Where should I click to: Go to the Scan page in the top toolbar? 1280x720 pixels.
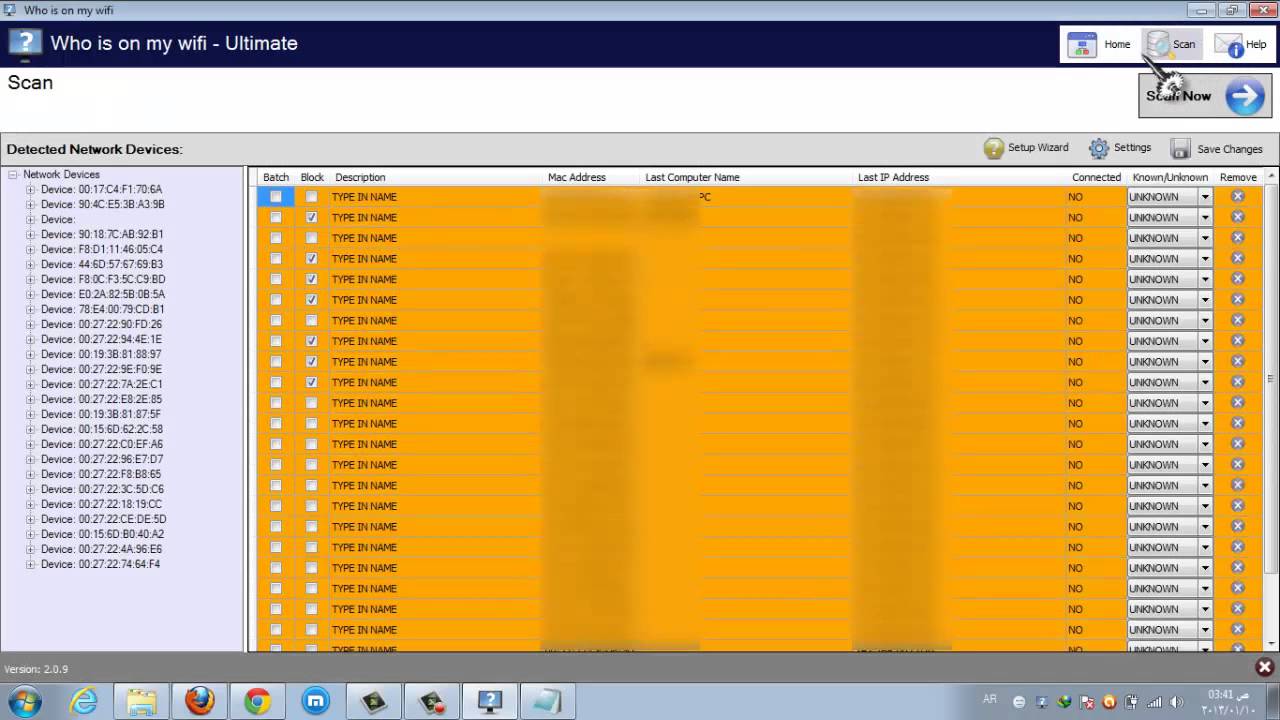pyautogui.click(x=1172, y=44)
